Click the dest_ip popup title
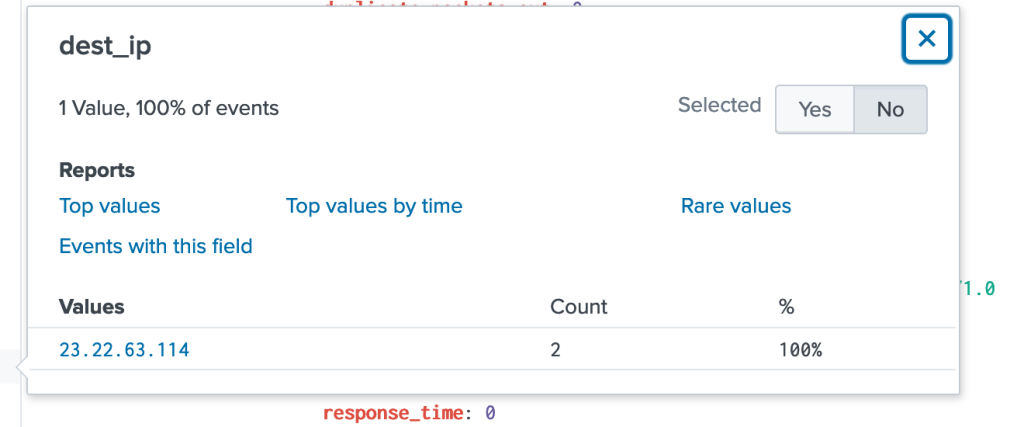The image size is (1024, 427). click(x=105, y=47)
